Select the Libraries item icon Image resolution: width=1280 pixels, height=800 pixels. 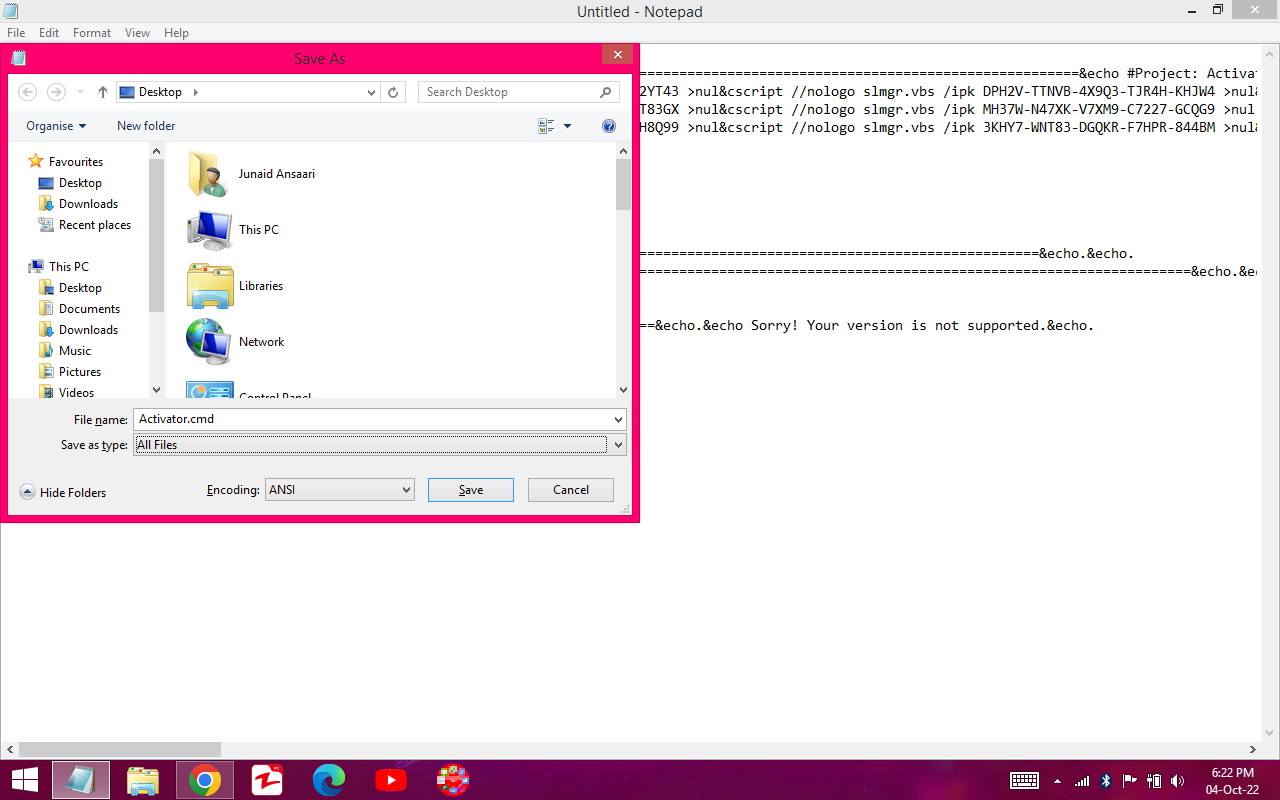click(x=210, y=286)
